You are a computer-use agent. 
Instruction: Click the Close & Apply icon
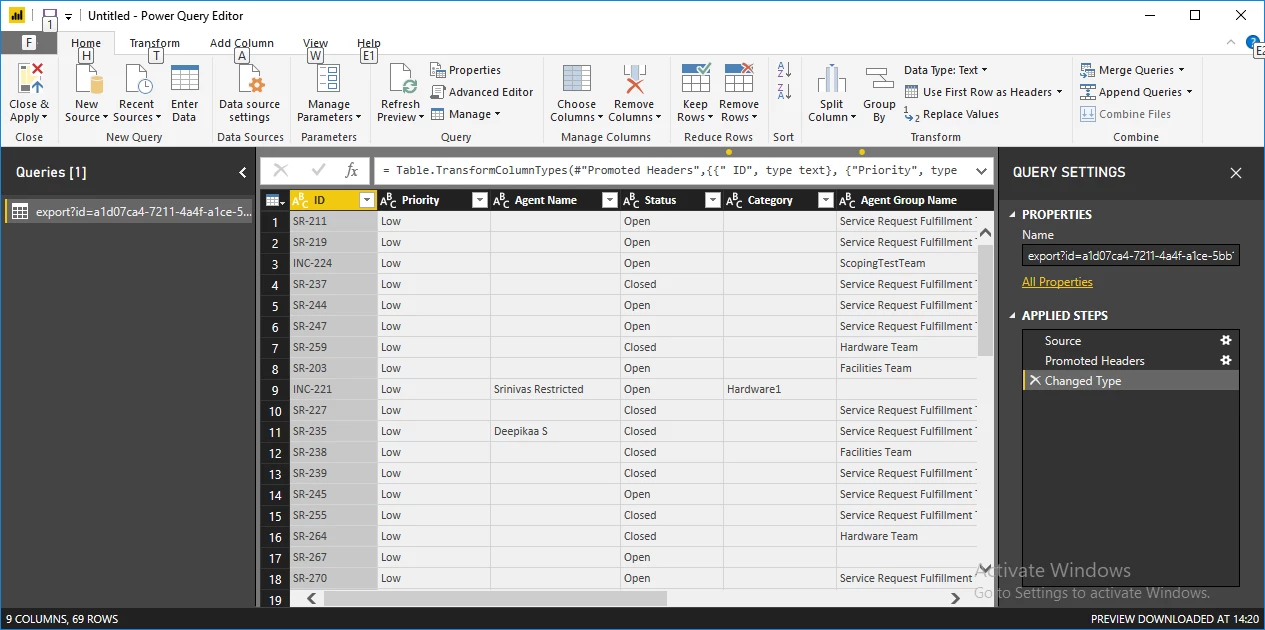click(30, 79)
